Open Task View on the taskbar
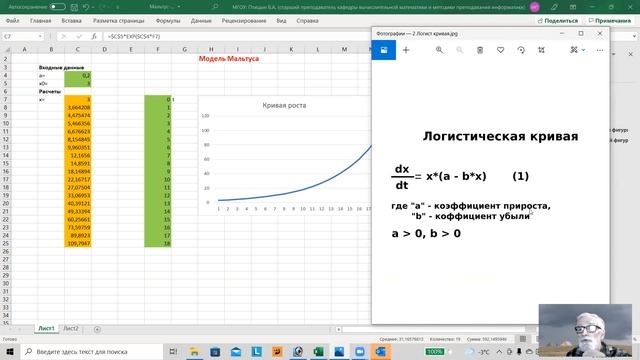 pos(173,351)
